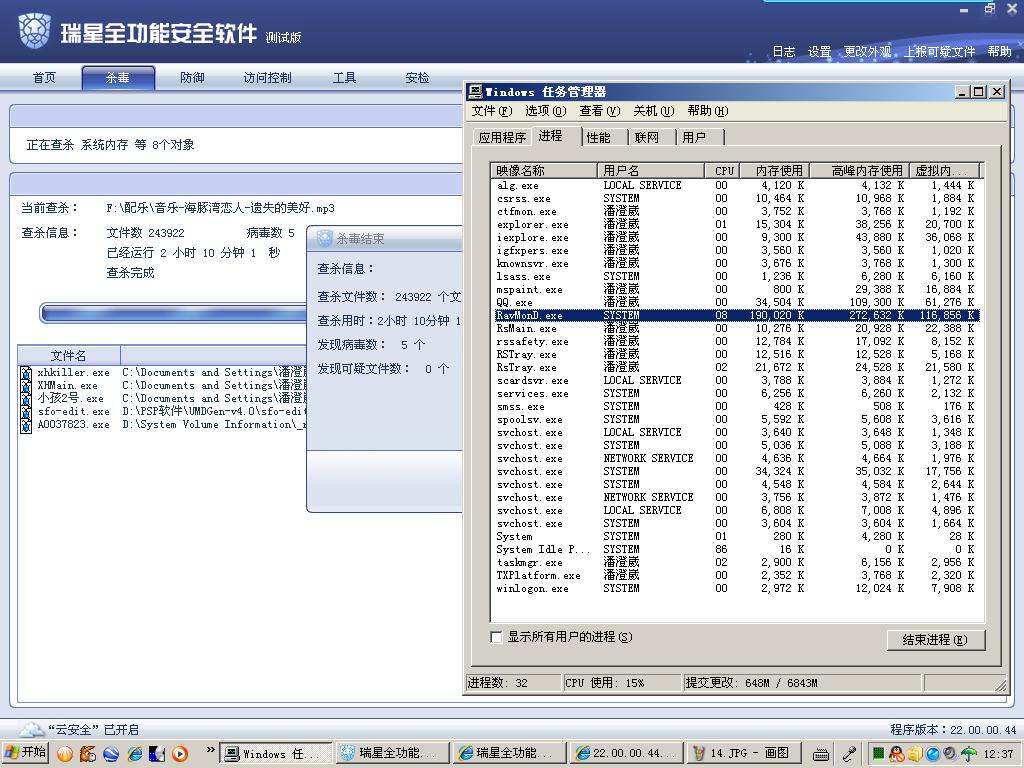
Task: Click the QQ penguin tray icon
Action: [897, 754]
